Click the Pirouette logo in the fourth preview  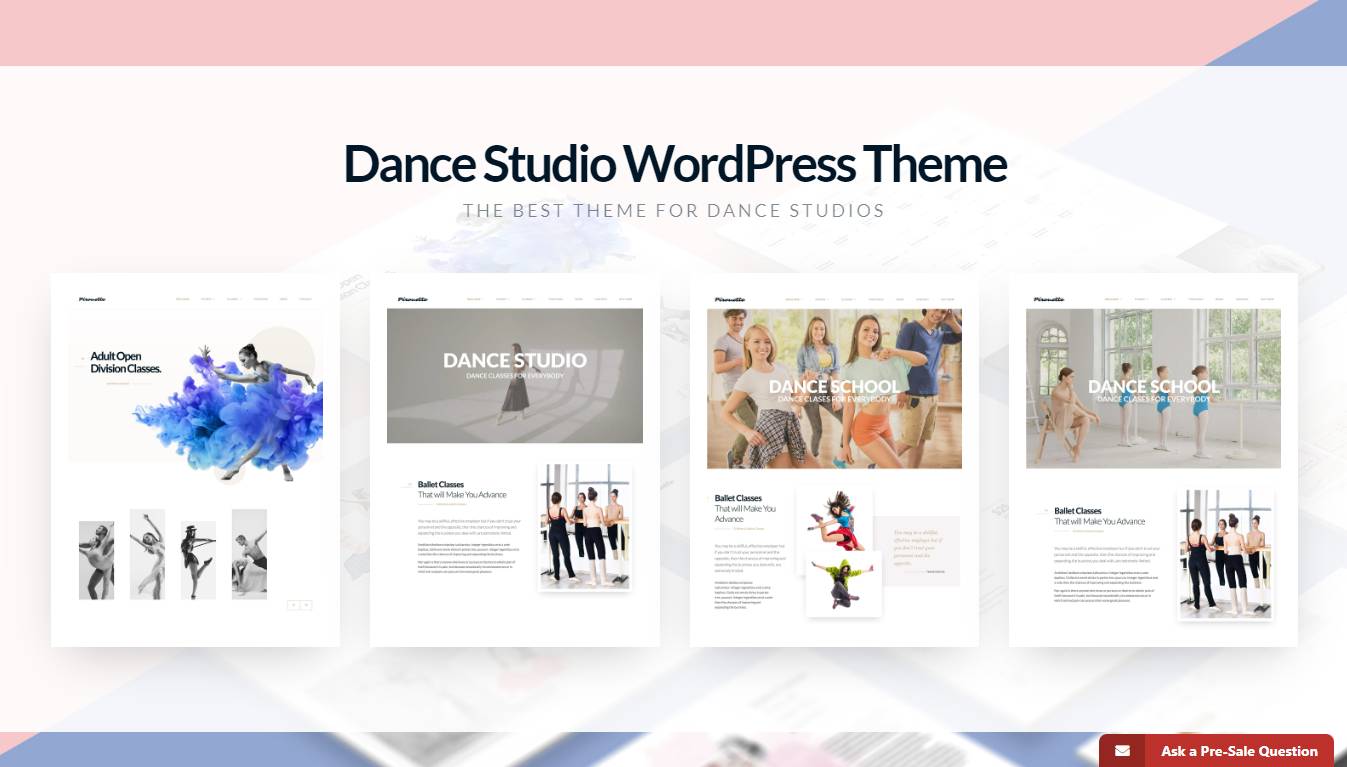point(1049,299)
